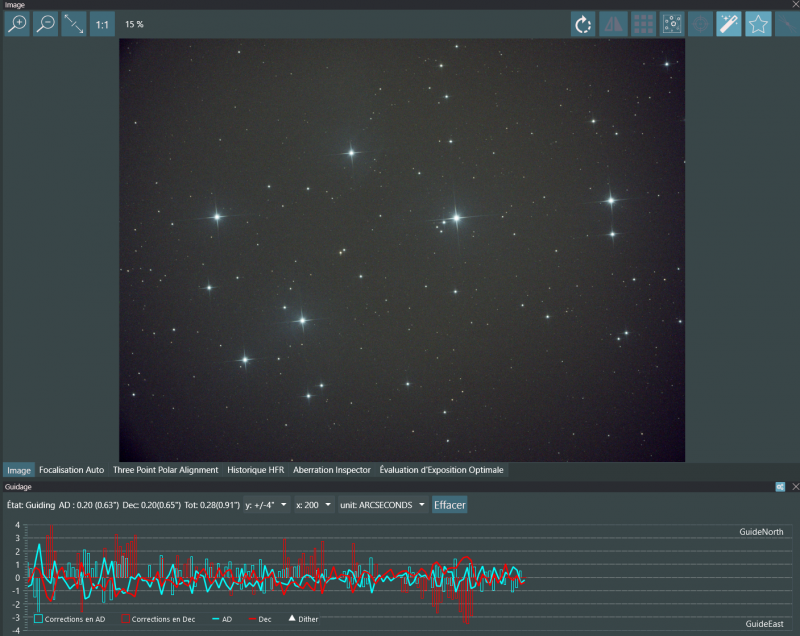Open Évaluation d'Exposition Optimale tab
Screen dimensions: 800x636
pos(441,470)
